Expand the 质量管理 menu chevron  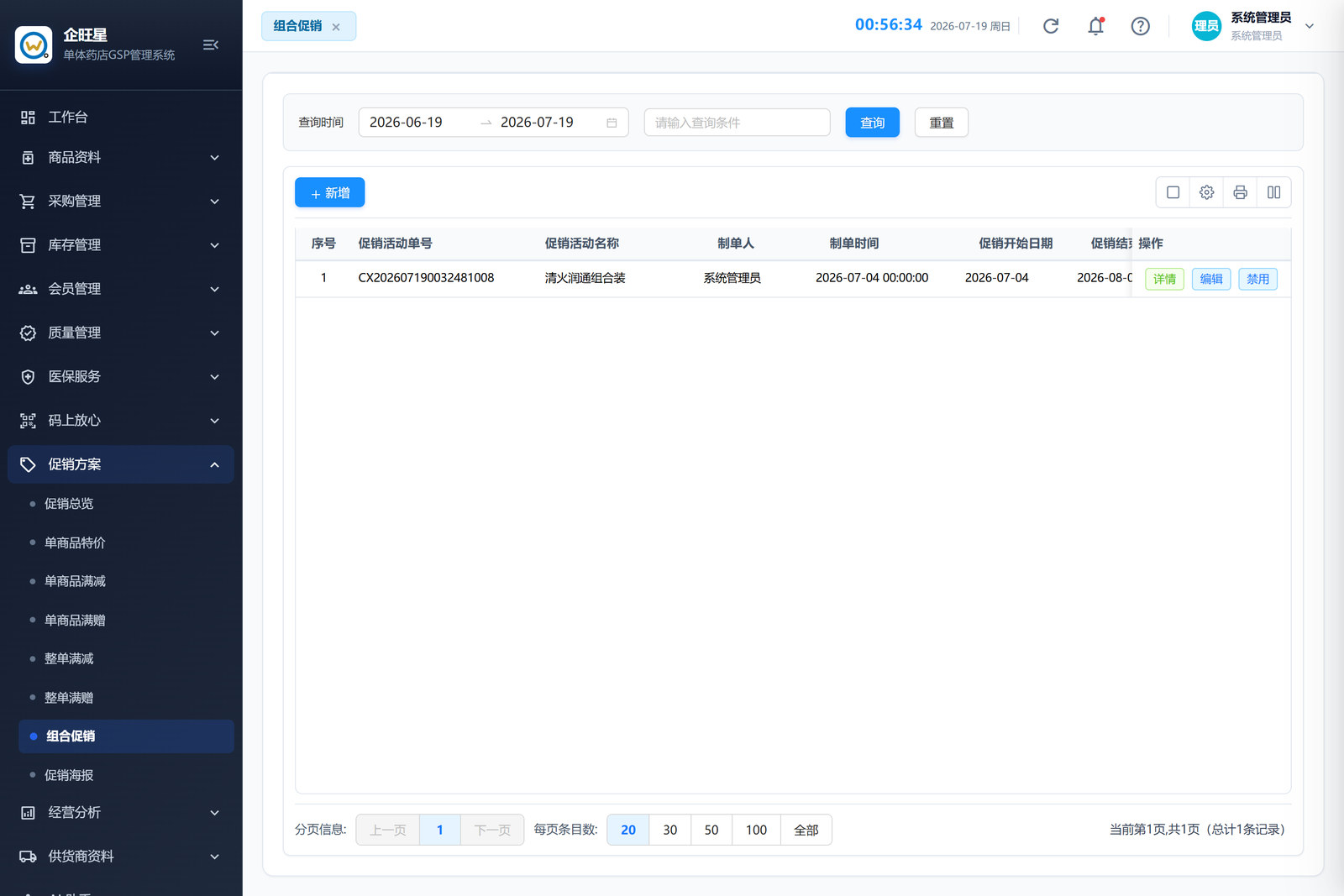tap(215, 333)
